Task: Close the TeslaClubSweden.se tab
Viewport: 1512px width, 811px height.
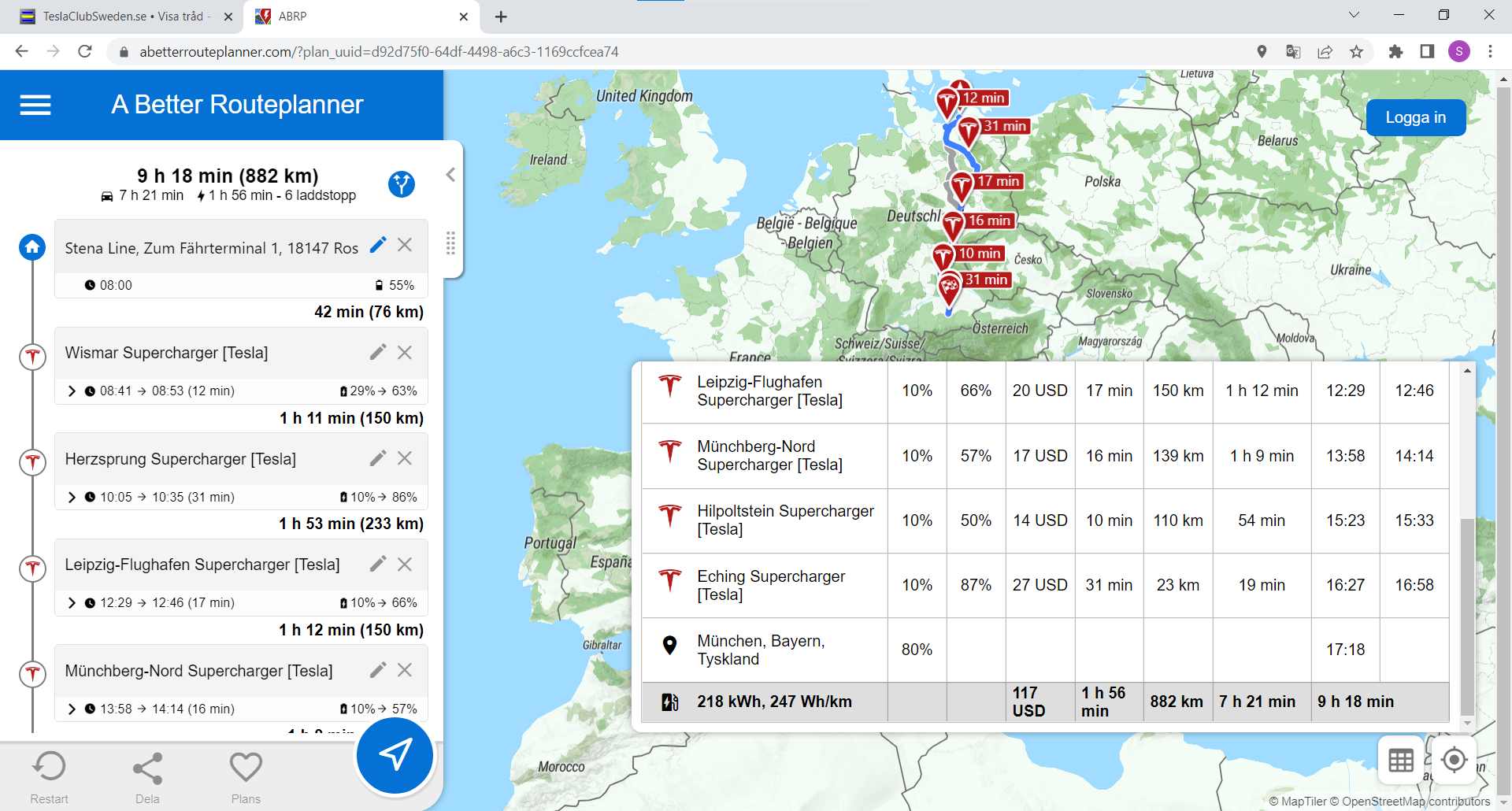Action: [228, 17]
